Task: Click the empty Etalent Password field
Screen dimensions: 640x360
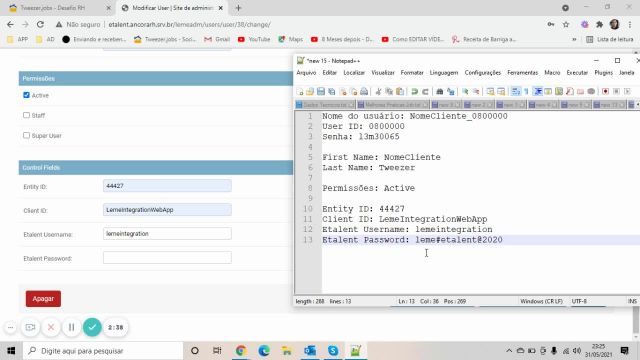Action: (167, 258)
